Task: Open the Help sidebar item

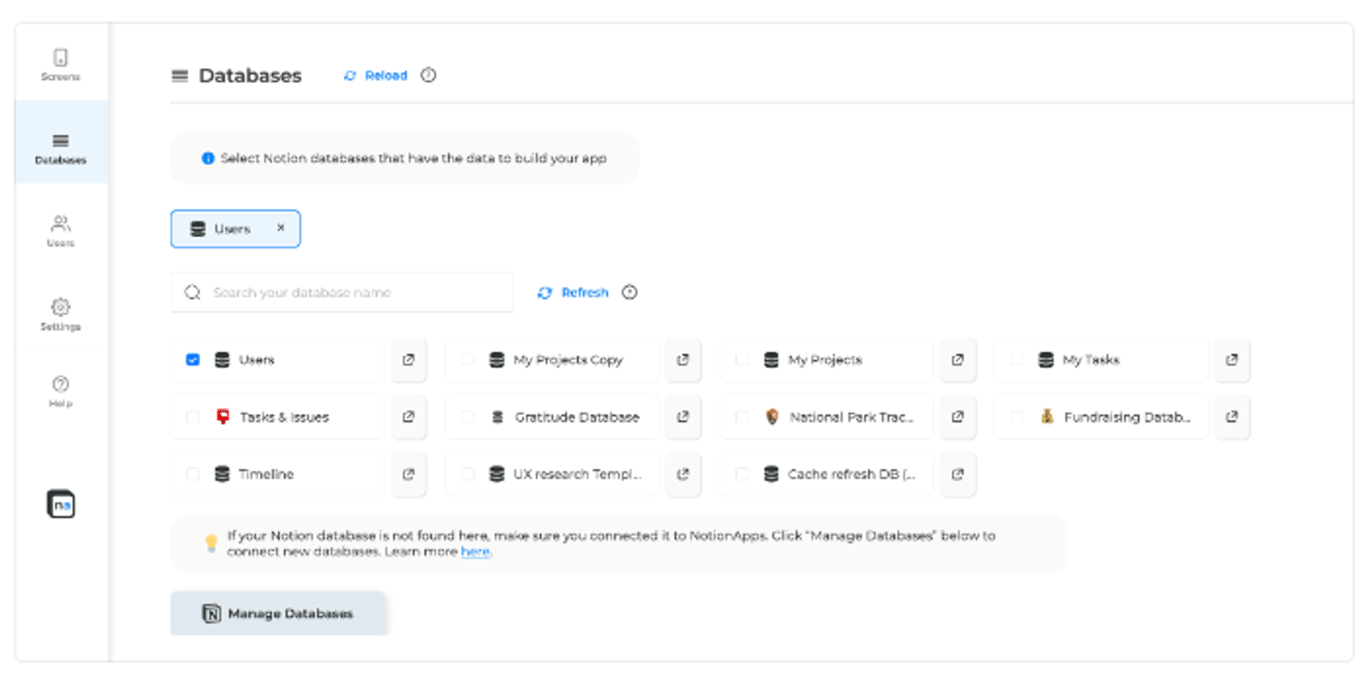Action: point(60,391)
